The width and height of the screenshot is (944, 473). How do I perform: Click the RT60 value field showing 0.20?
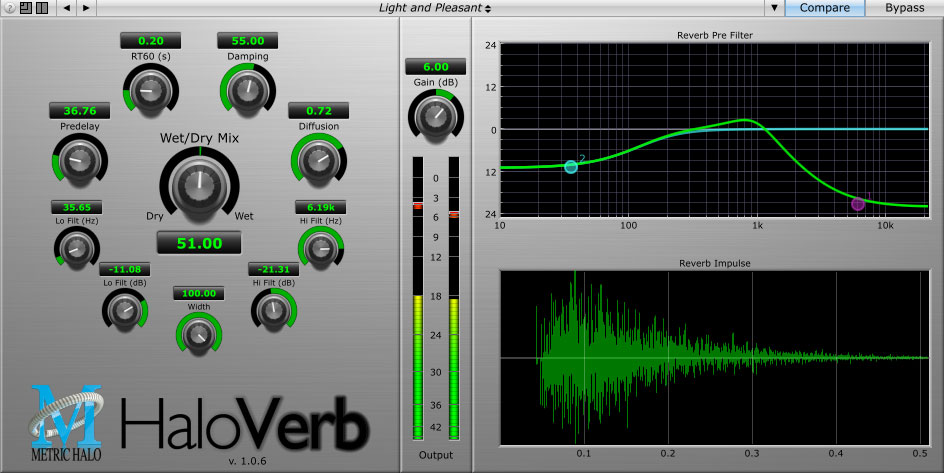[x=150, y=41]
